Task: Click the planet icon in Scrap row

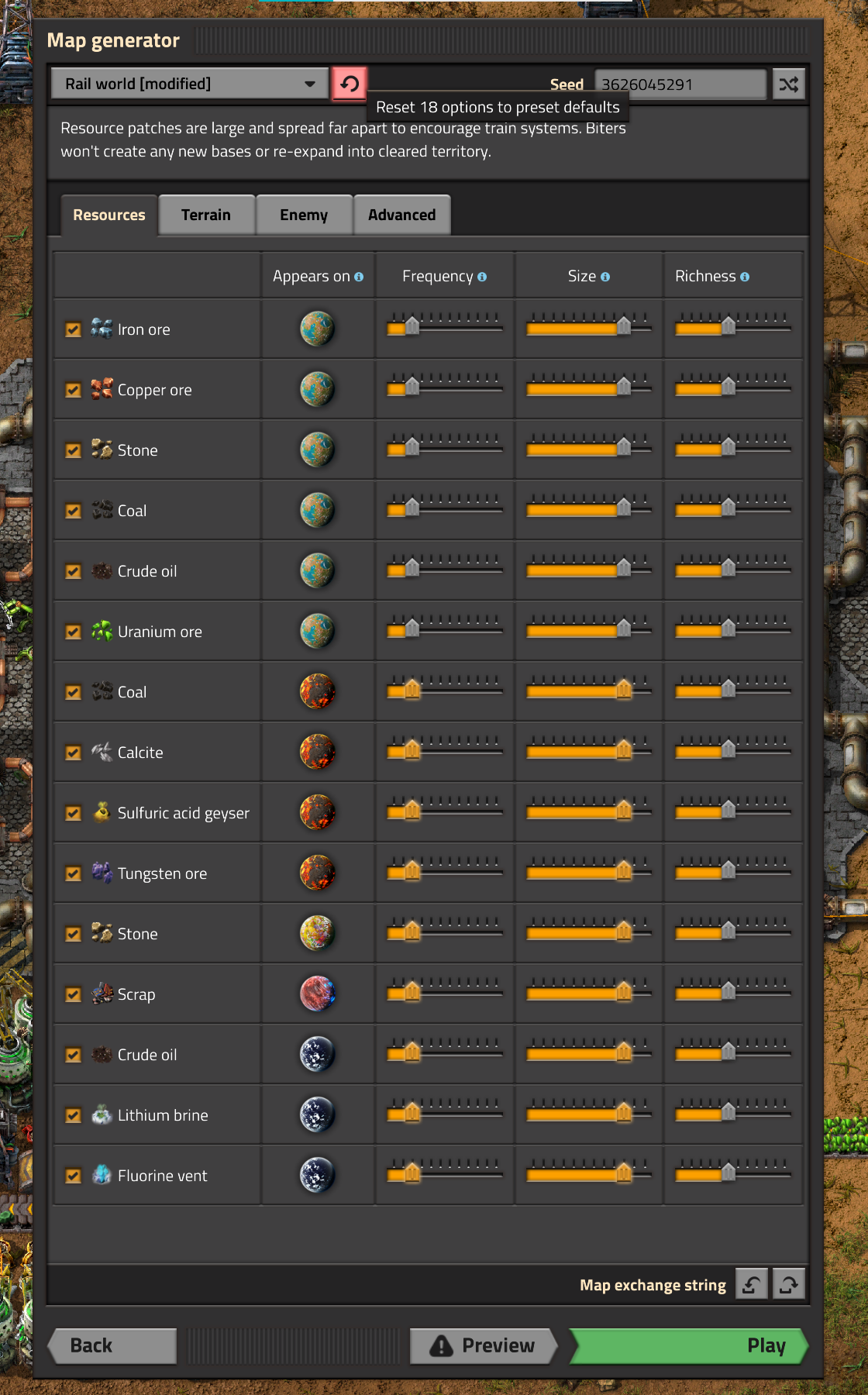Action: [x=317, y=994]
